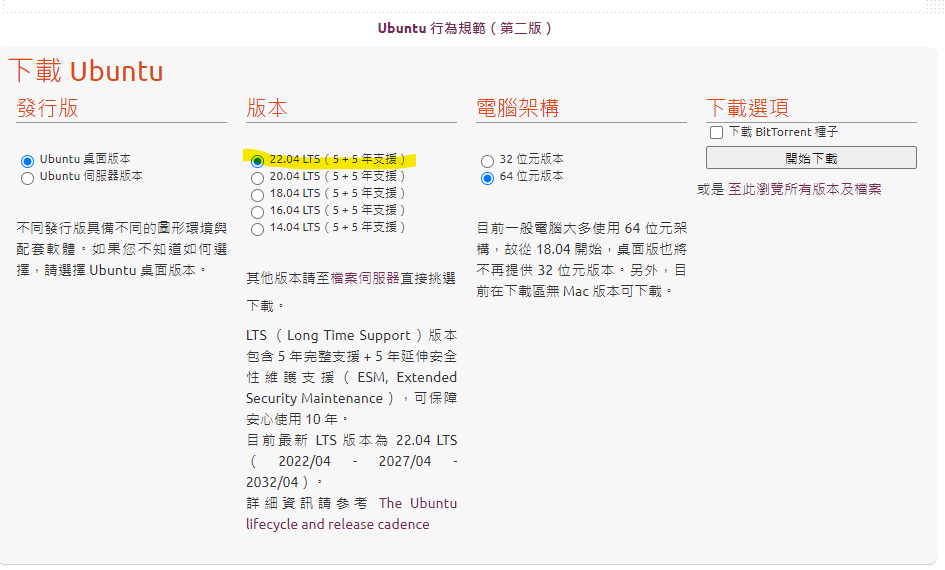The width and height of the screenshot is (945, 570).
Task: Click the 開始下載 button
Action: 811,158
